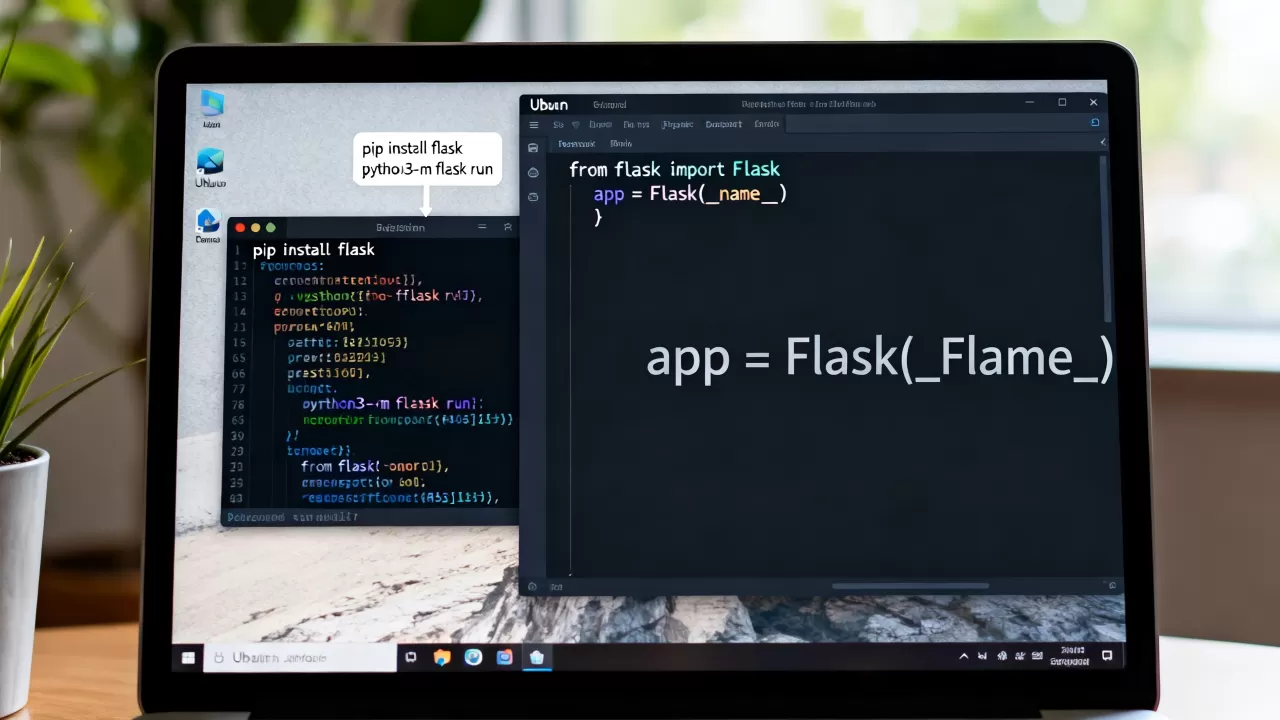Click the 'from flask' line in terminal

(375, 466)
